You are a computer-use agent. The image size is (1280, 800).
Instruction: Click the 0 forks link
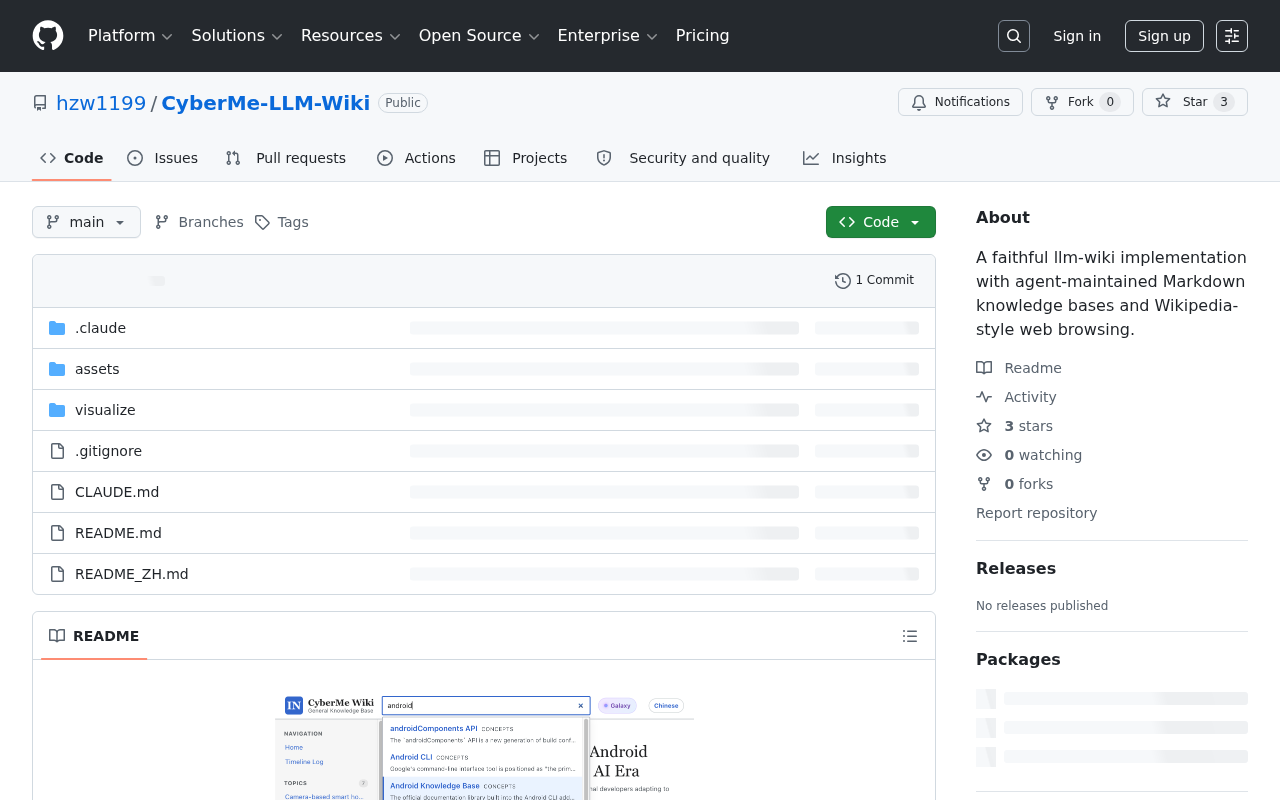point(1015,484)
